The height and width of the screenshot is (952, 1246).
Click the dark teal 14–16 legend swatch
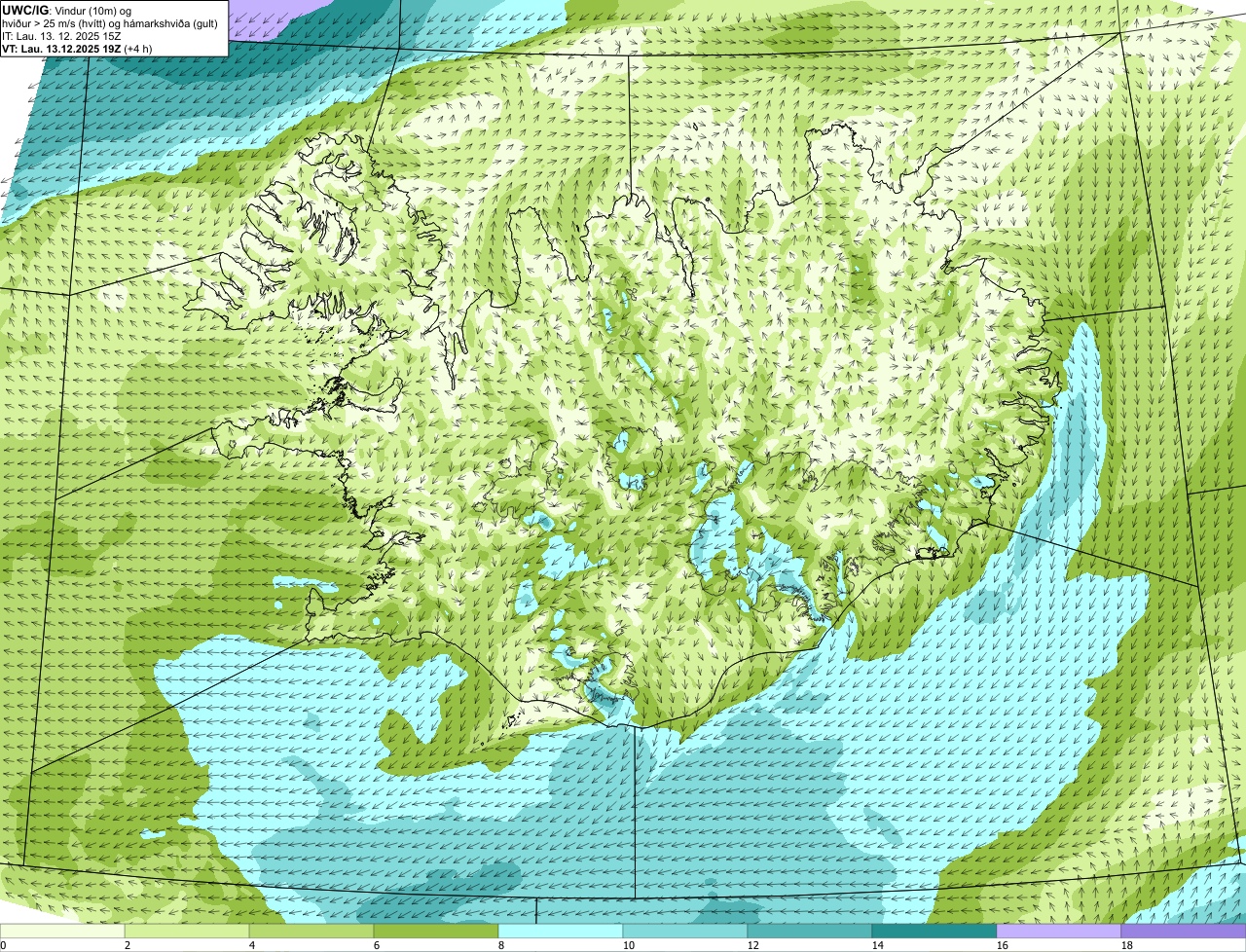(934, 932)
